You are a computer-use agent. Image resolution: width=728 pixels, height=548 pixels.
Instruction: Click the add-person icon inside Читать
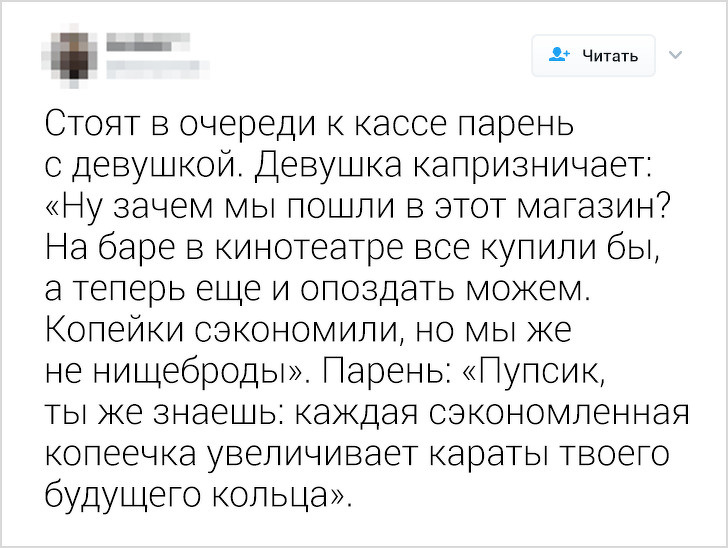556,55
